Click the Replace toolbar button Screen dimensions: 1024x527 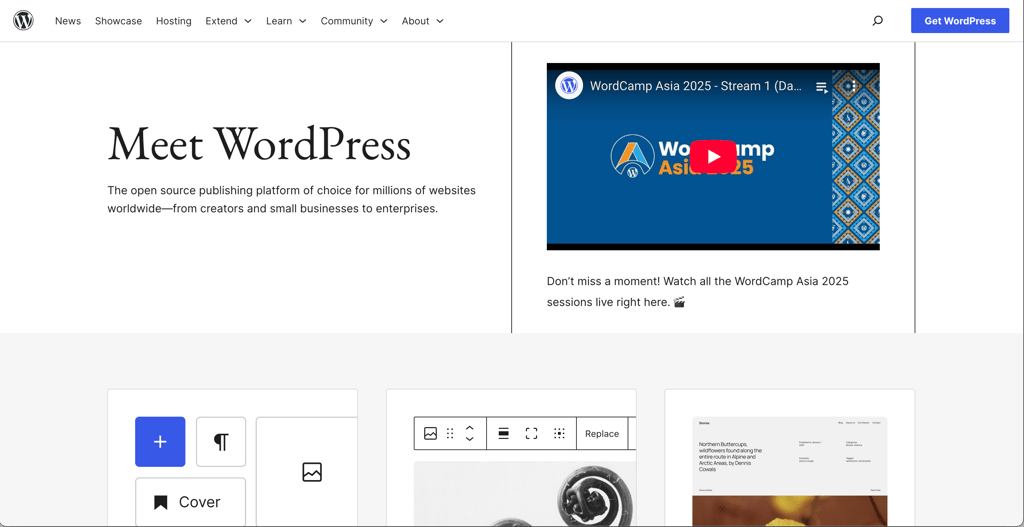tap(602, 434)
